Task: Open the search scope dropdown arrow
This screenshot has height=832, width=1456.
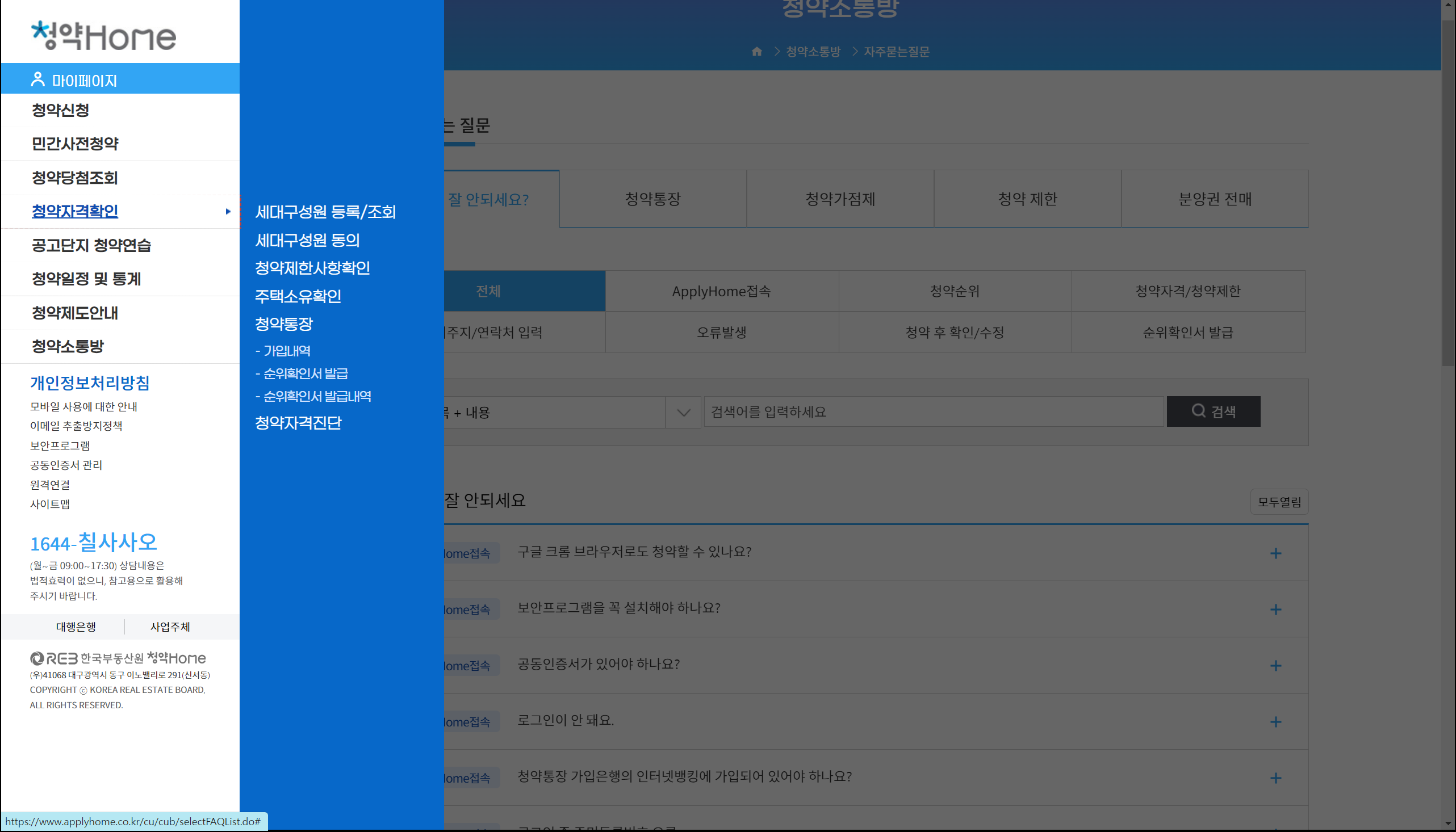Action: coord(683,412)
